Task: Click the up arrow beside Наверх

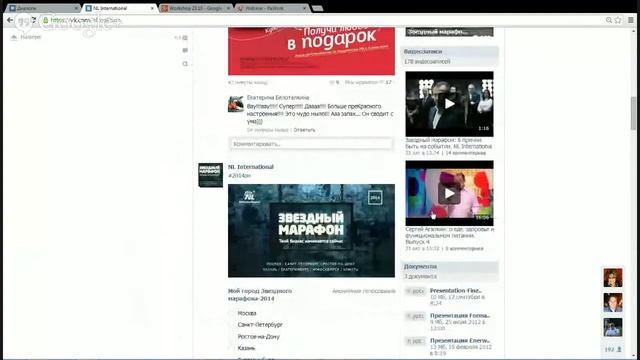Action: 13,37
